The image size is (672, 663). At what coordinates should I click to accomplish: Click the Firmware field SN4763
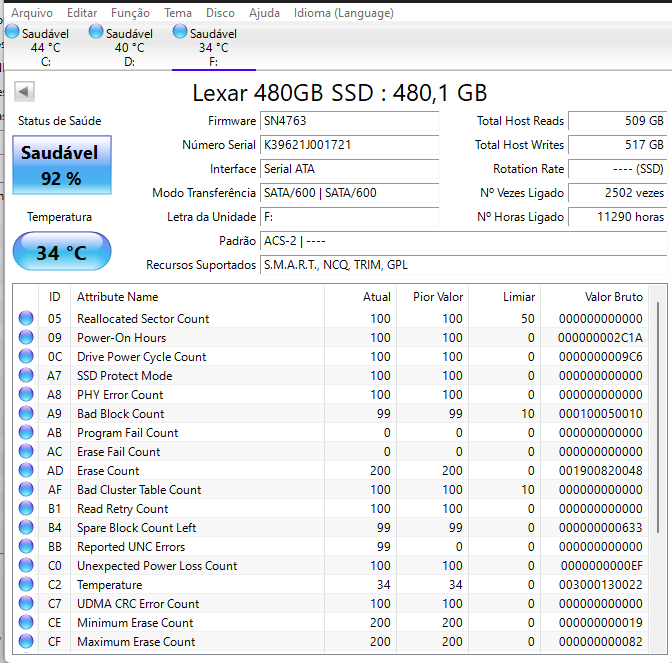pyautogui.click(x=350, y=121)
